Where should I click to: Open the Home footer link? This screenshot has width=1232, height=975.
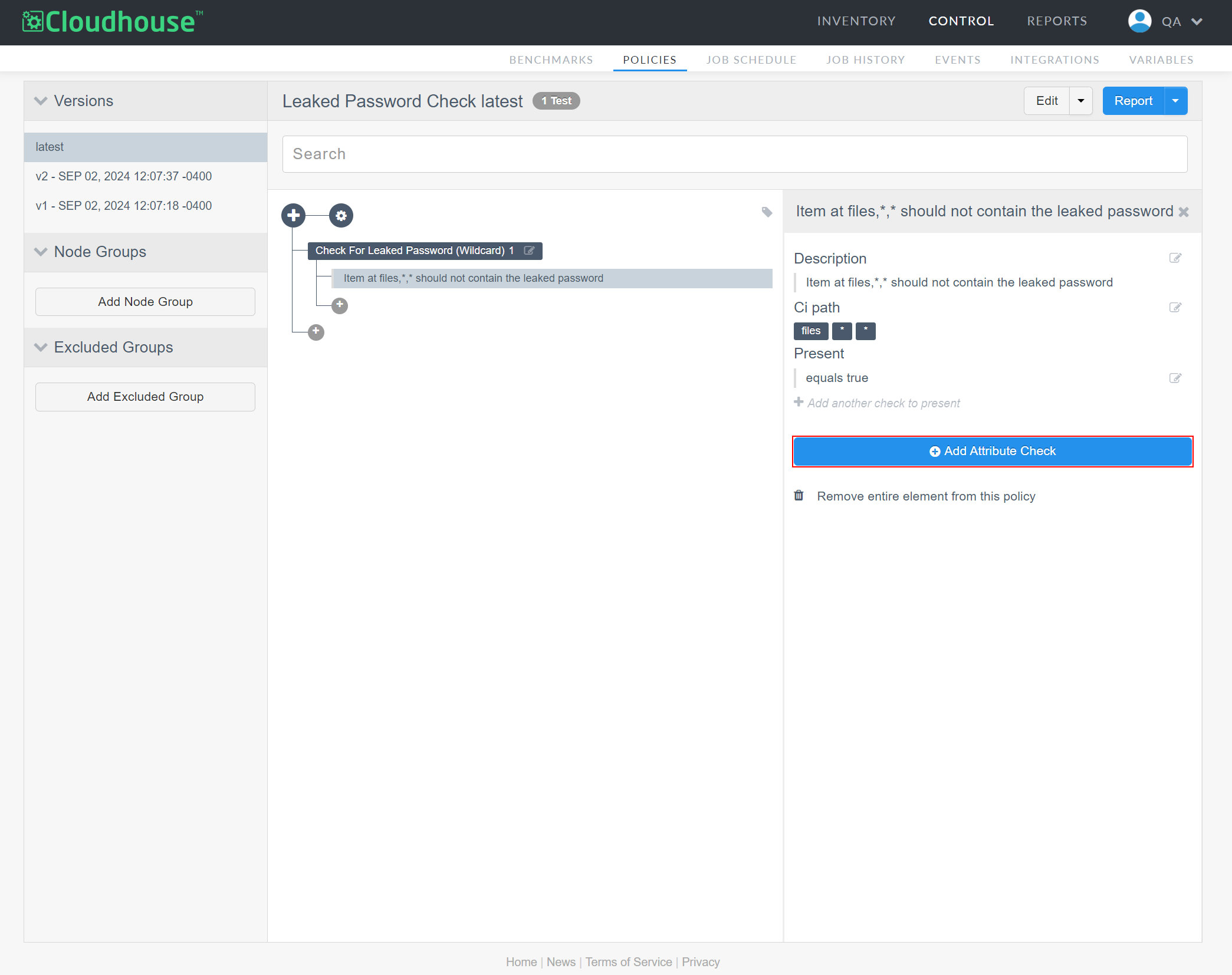point(521,962)
